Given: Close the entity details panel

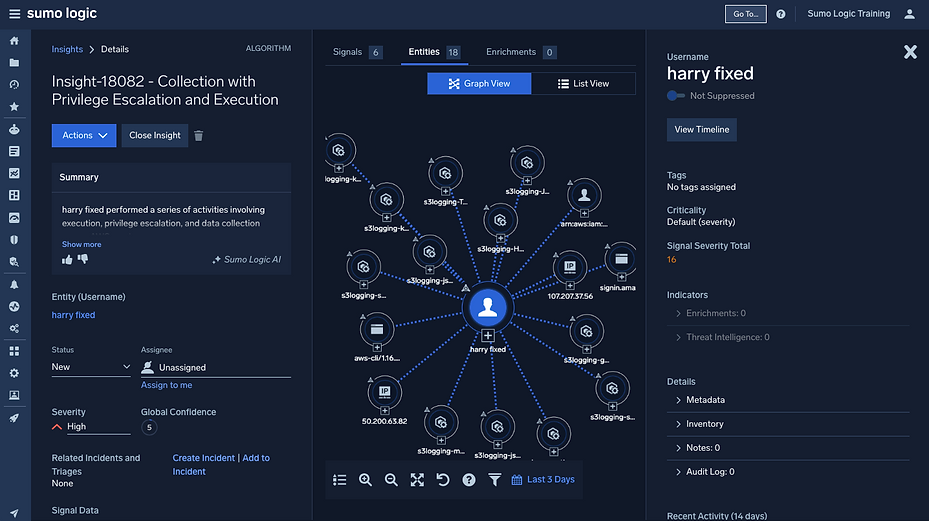Looking at the screenshot, I should (910, 52).
